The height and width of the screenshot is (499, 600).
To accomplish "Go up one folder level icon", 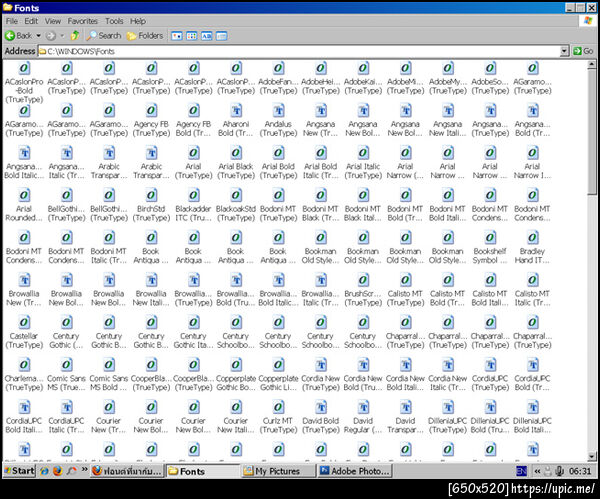I will click(x=75, y=36).
